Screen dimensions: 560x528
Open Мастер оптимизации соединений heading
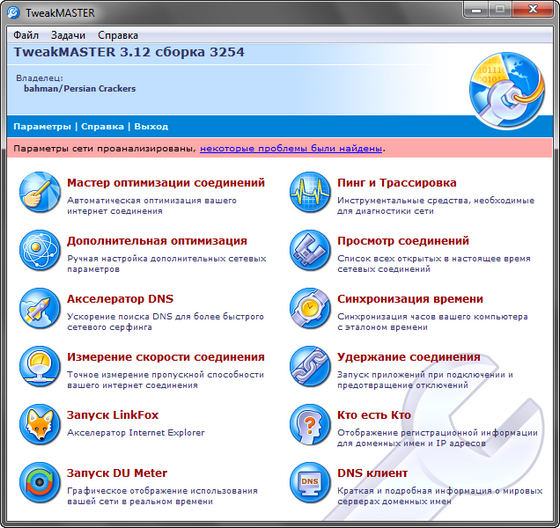click(166, 183)
